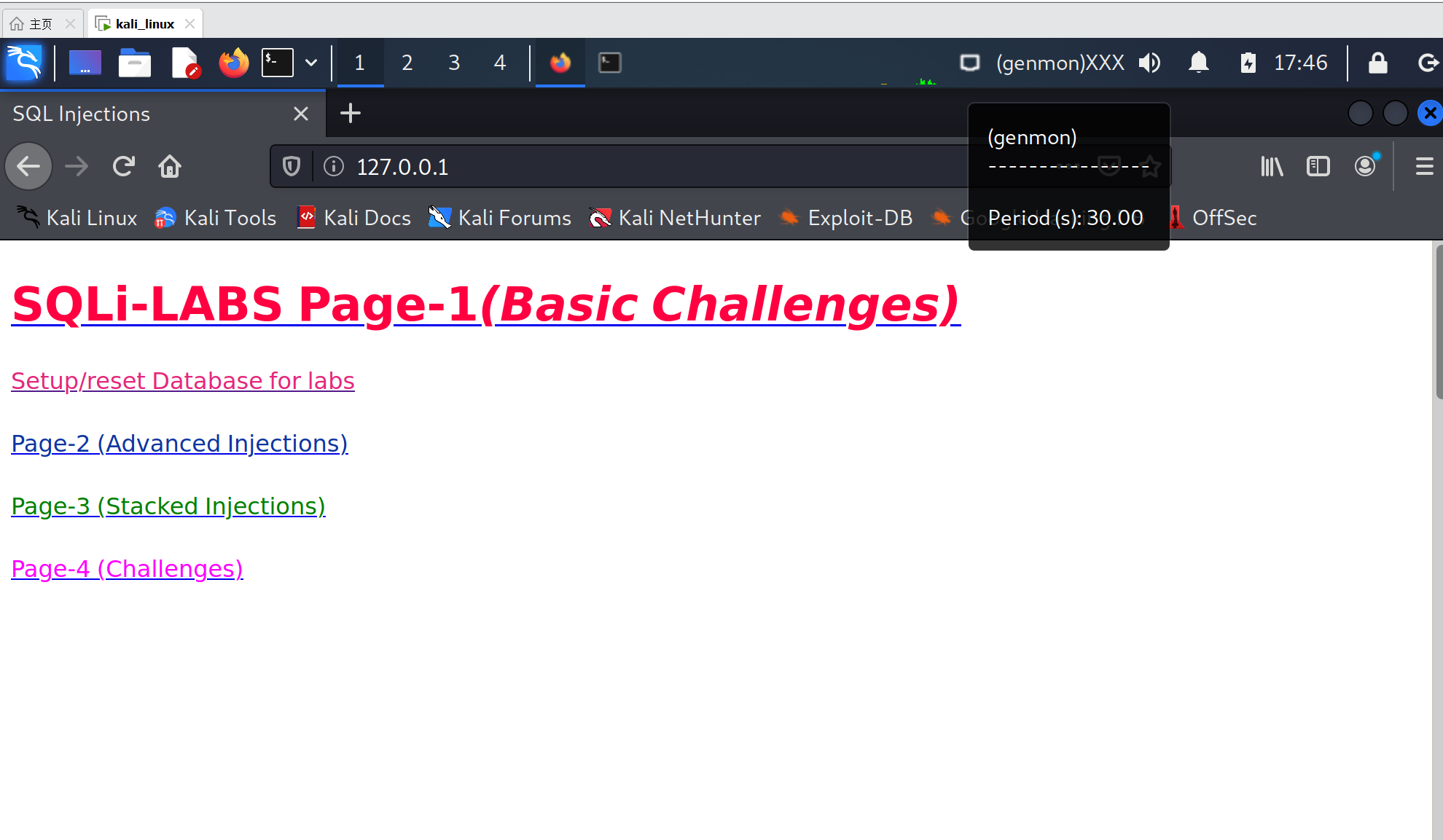Open the Firefox library icon

tap(1272, 167)
